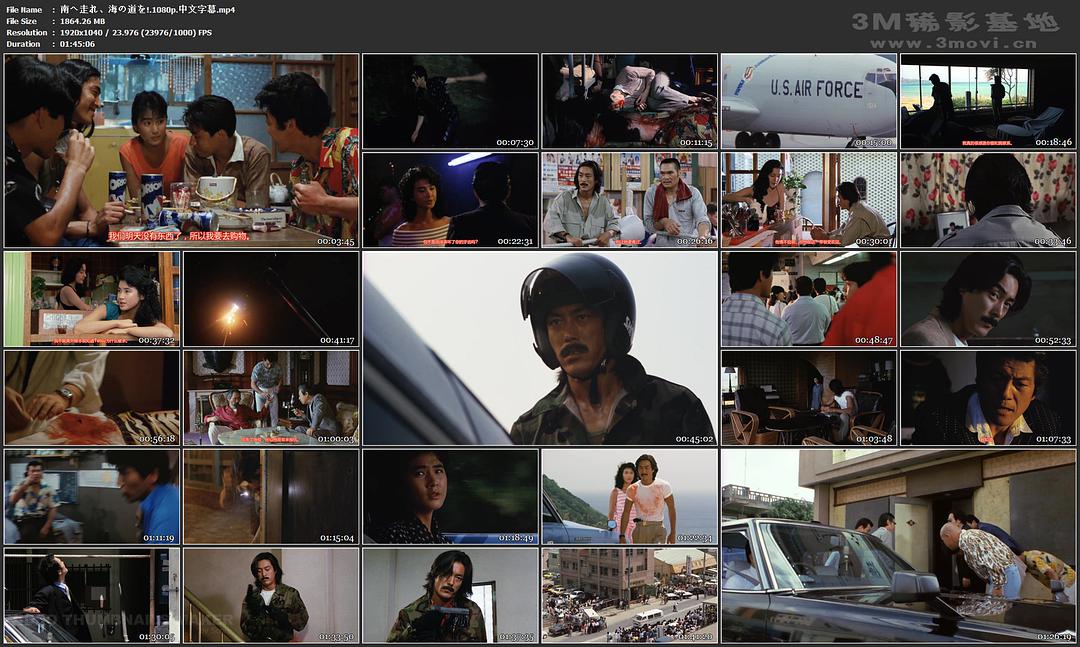Click the thumbnail at 01:11:19 with blue shirt

(92, 496)
